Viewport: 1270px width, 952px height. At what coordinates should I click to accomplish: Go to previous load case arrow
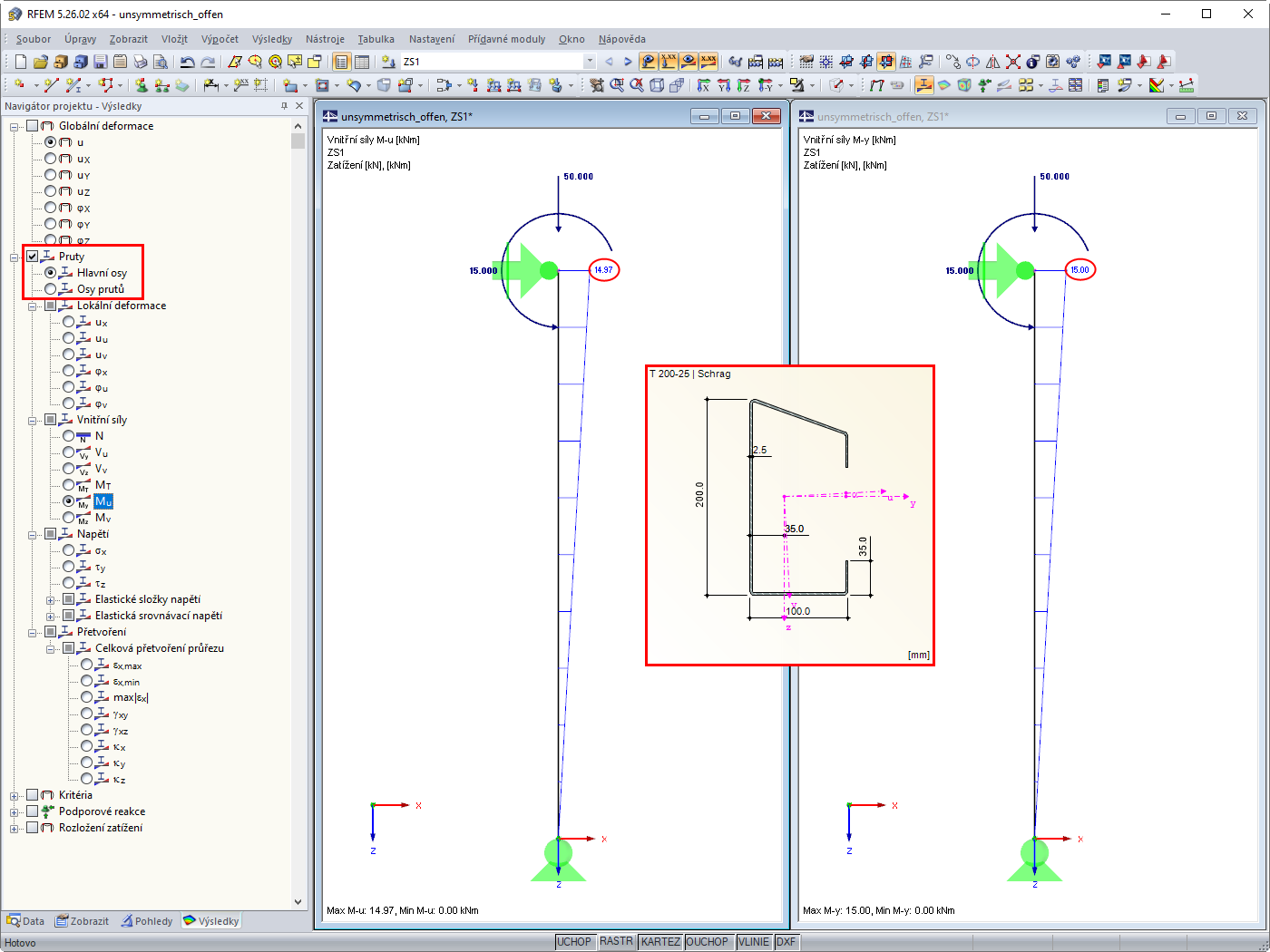click(609, 62)
